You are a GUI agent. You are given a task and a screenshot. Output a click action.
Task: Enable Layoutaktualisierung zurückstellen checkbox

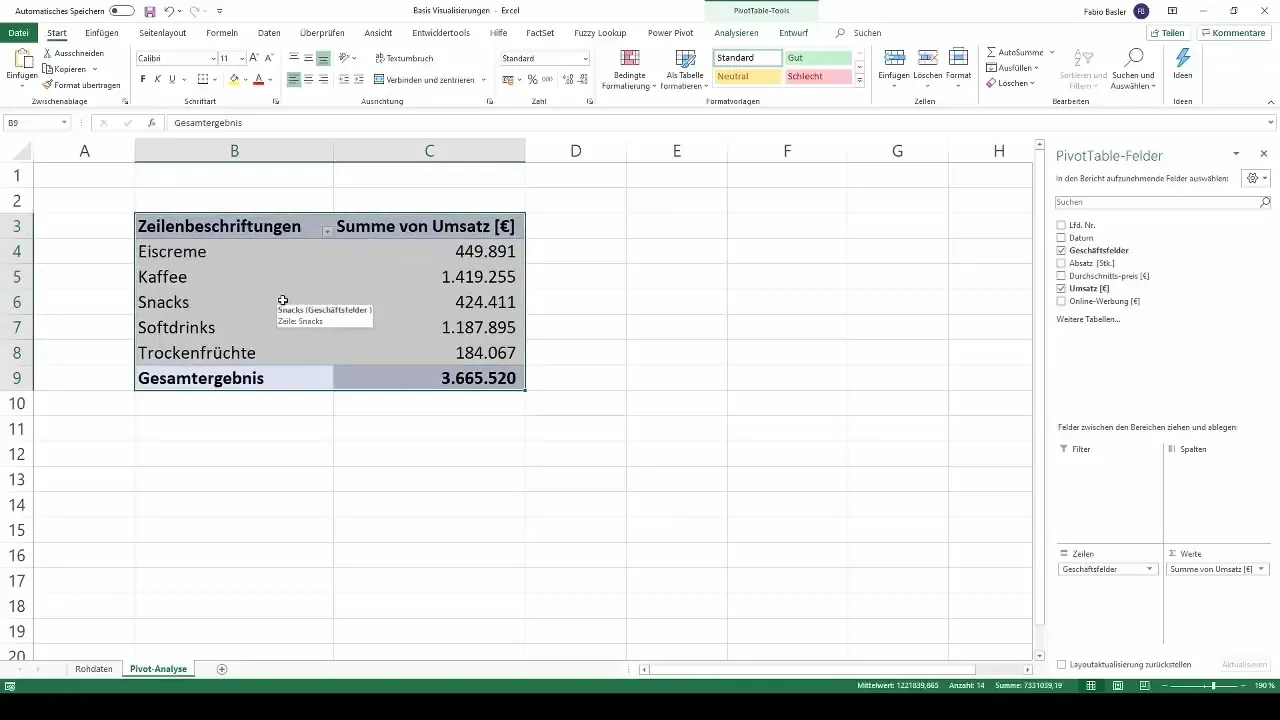[x=1062, y=664]
